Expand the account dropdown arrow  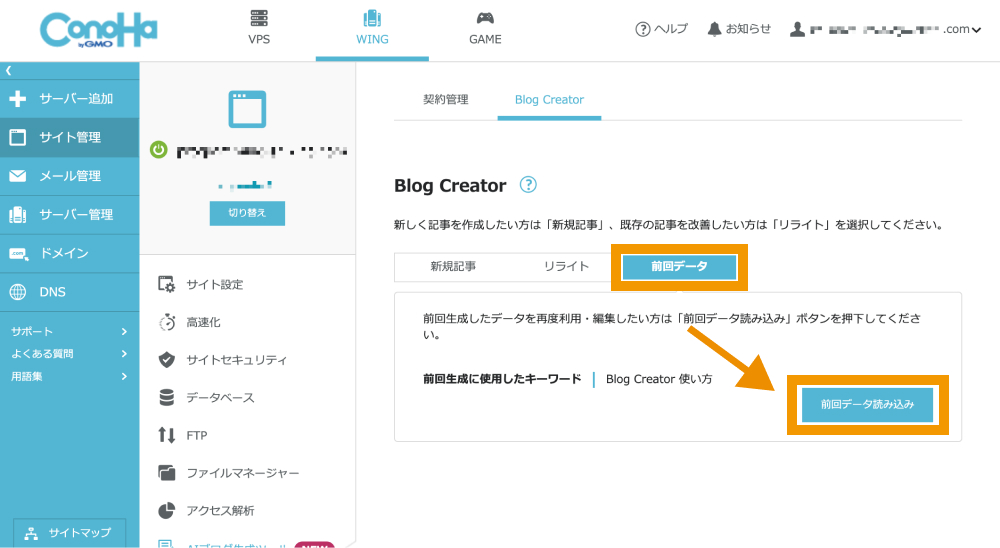point(976,30)
